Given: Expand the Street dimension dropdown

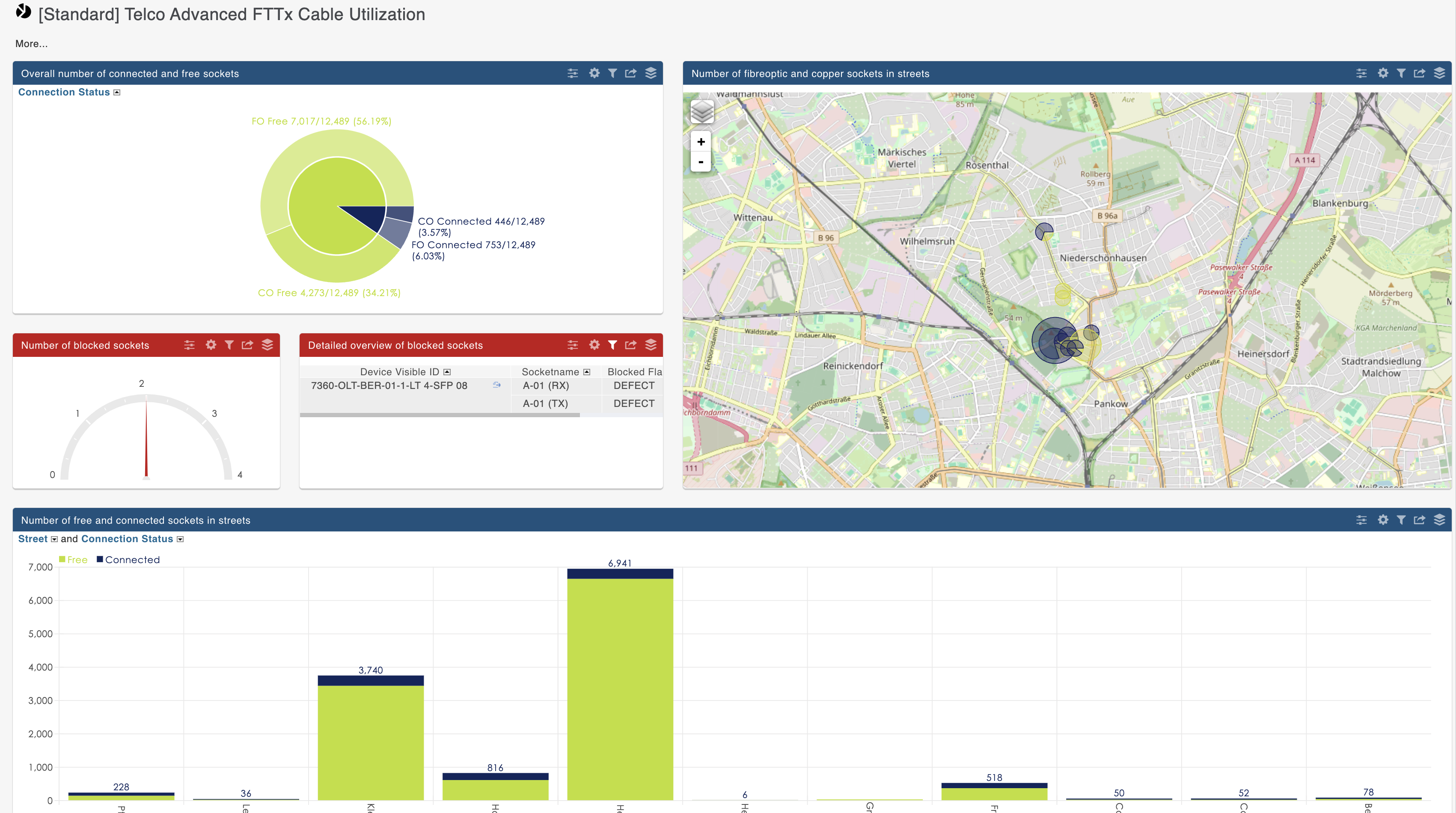Looking at the screenshot, I should [54, 539].
